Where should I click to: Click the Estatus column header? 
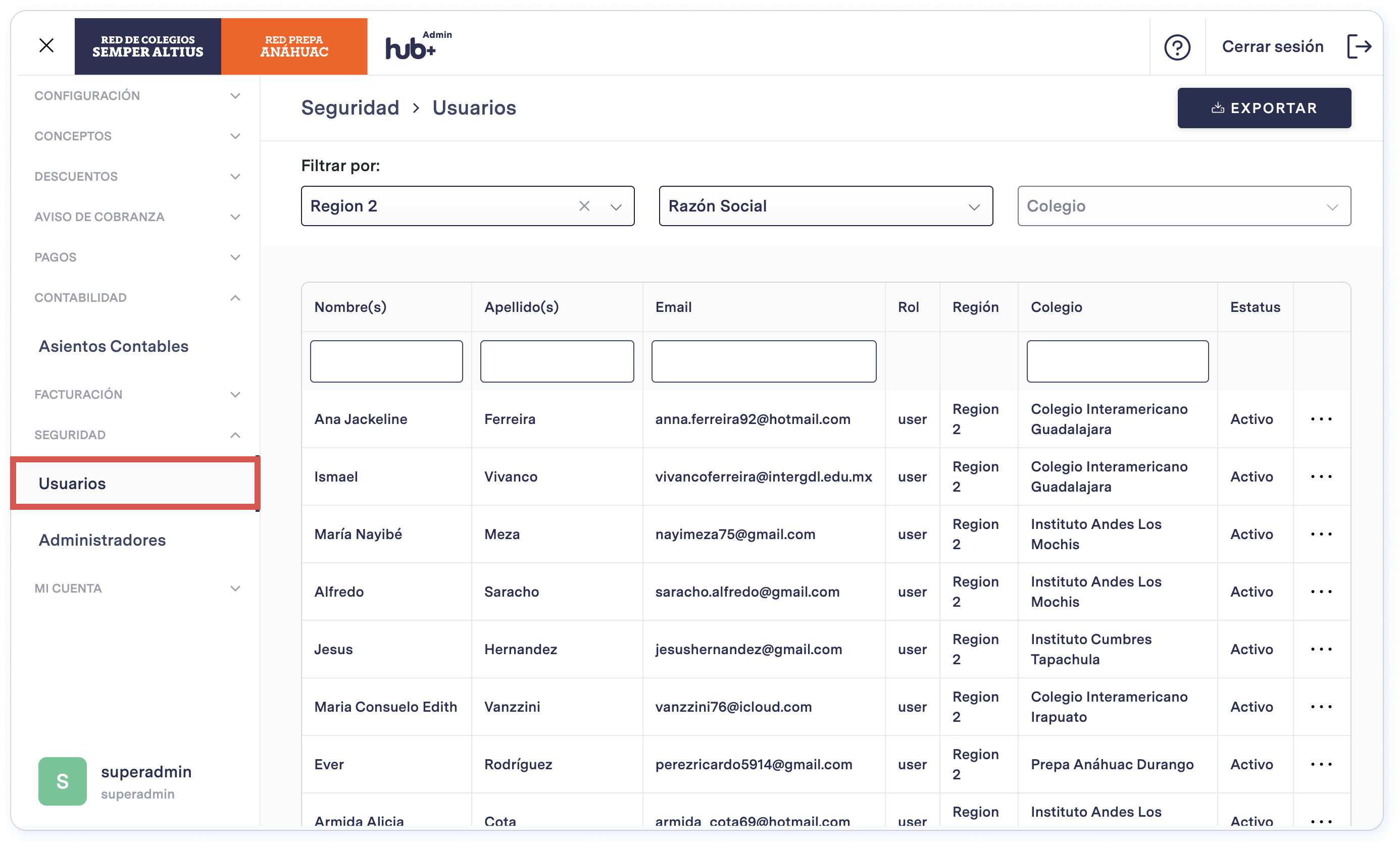click(x=1255, y=306)
